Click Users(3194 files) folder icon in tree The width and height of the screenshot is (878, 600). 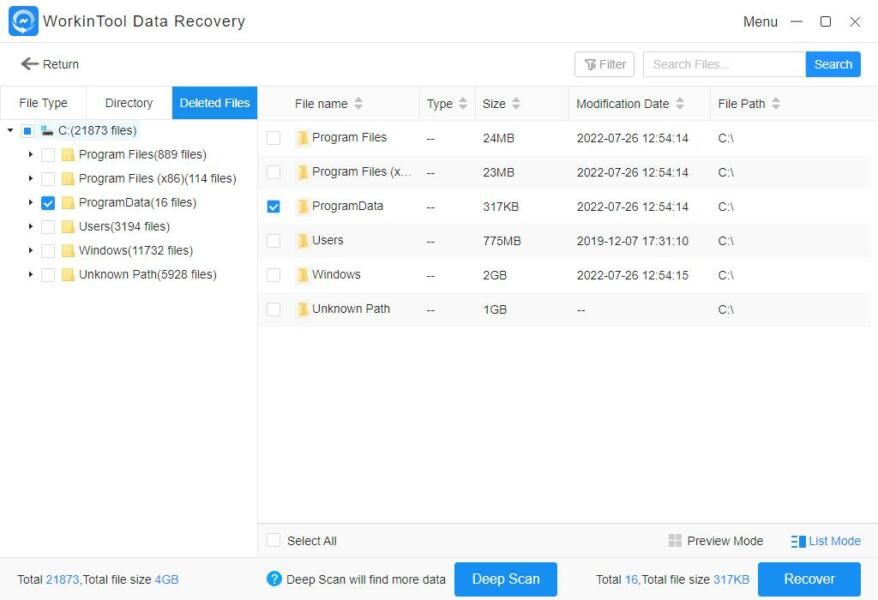point(68,227)
